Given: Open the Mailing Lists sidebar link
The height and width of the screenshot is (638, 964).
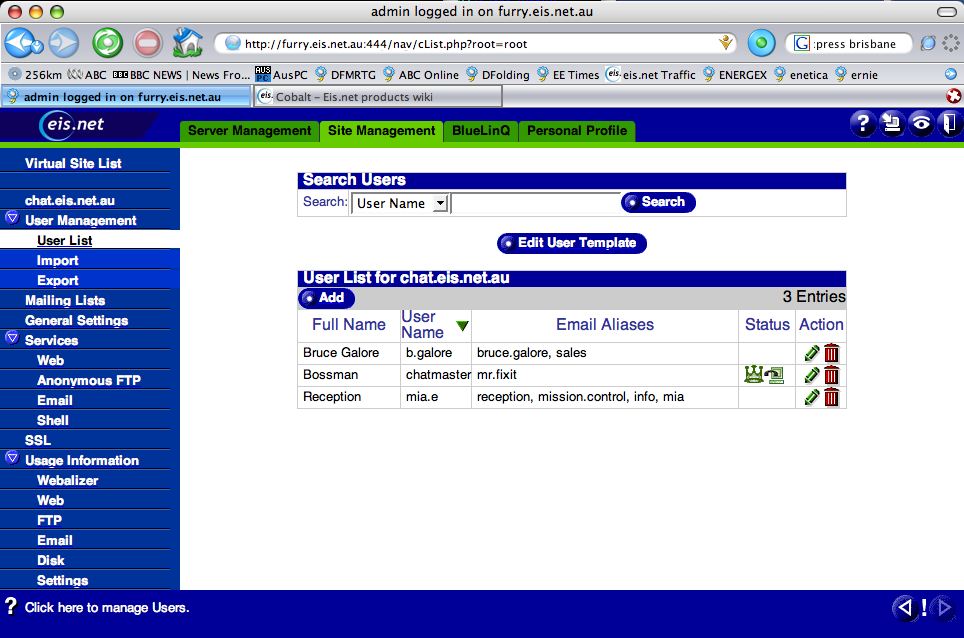Looking at the screenshot, I should (x=65, y=300).
